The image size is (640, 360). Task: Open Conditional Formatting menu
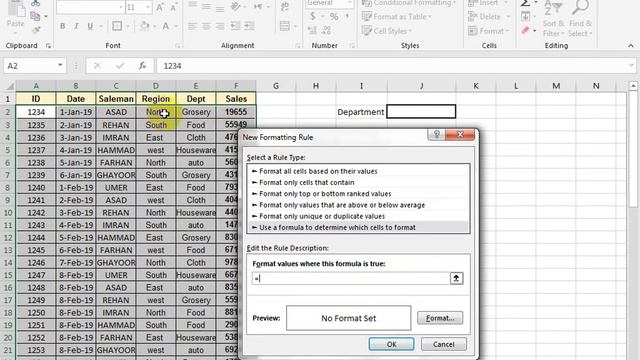click(x=409, y=3)
